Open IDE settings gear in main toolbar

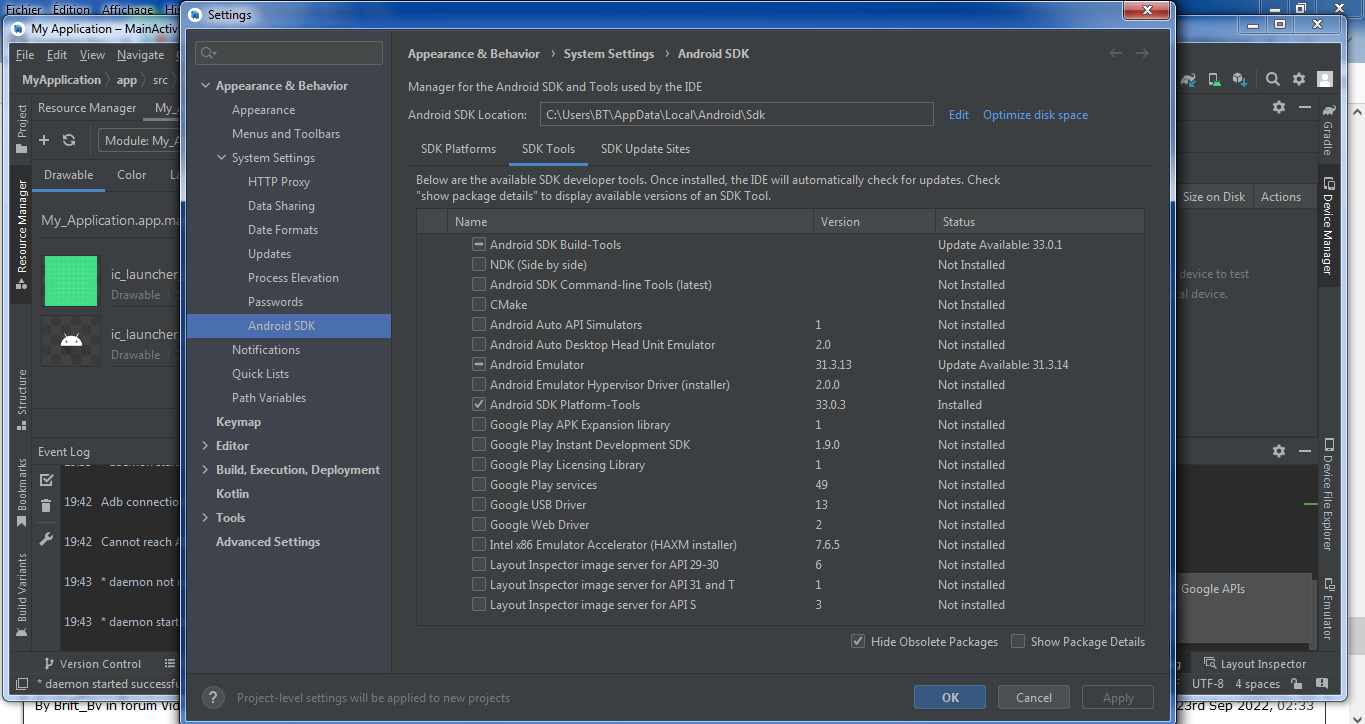tap(1299, 79)
